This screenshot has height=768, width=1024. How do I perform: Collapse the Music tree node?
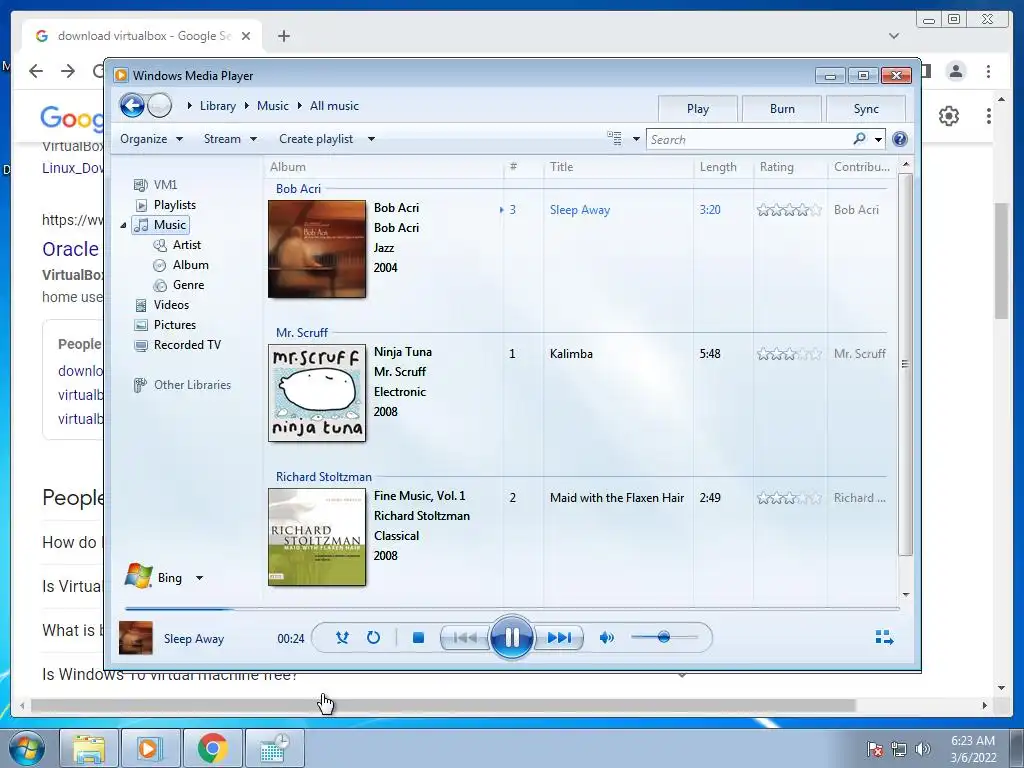point(123,225)
